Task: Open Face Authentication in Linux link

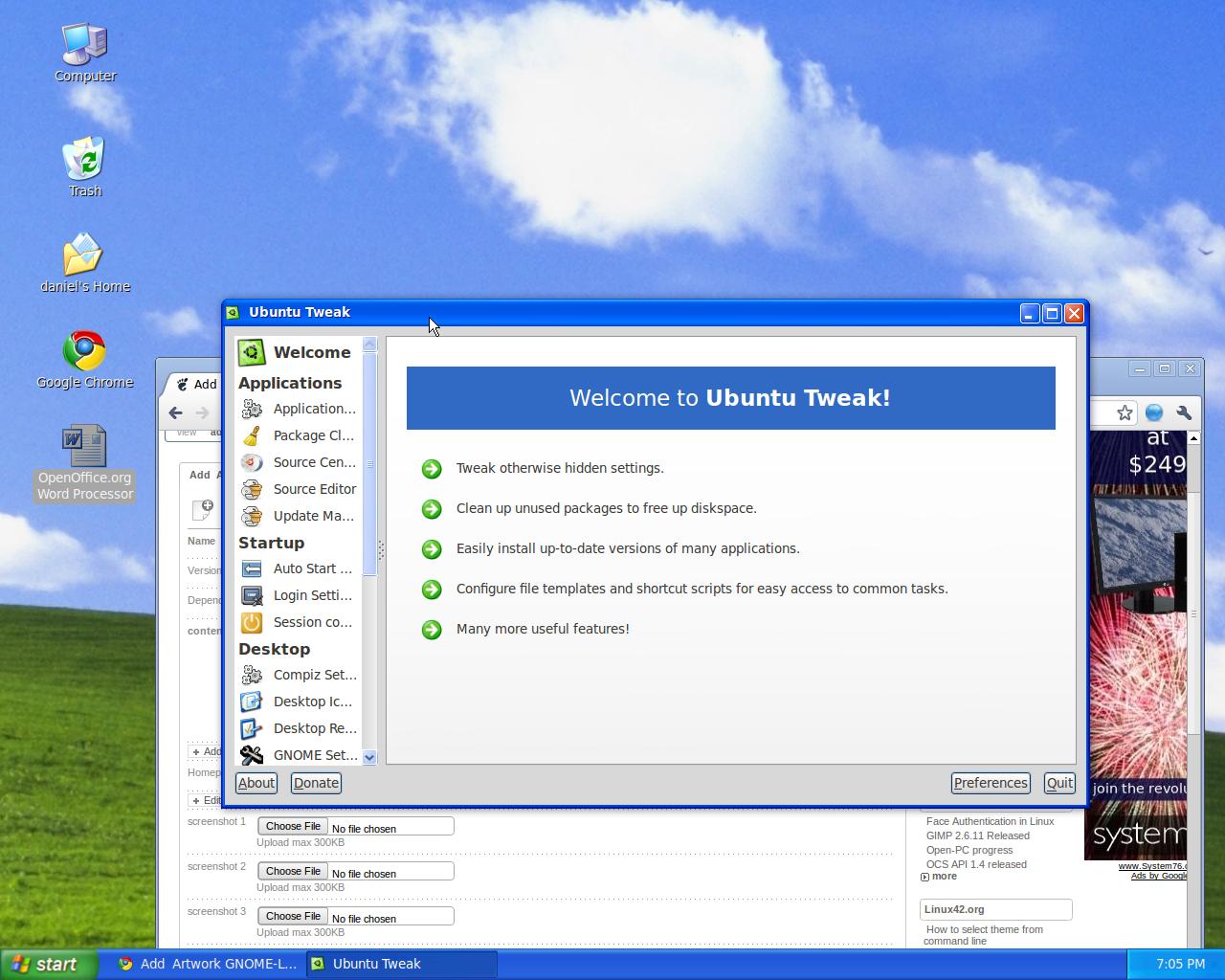Action: click(x=990, y=821)
